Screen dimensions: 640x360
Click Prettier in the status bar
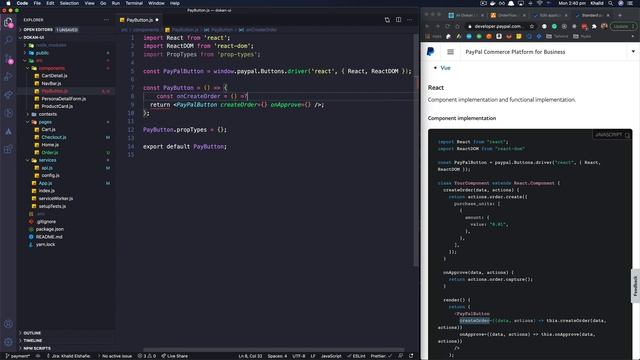[381, 356]
